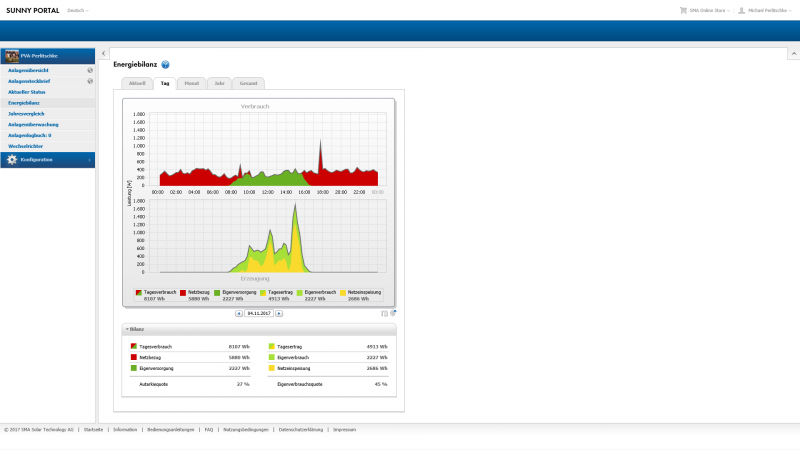Switch to the Jahr tab
The height and width of the screenshot is (450, 800).
pos(219,83)
